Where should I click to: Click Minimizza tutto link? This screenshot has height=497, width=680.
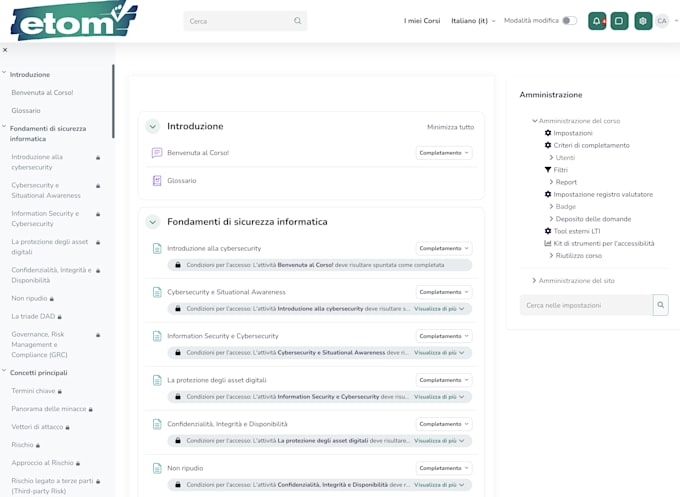[450, 127]
